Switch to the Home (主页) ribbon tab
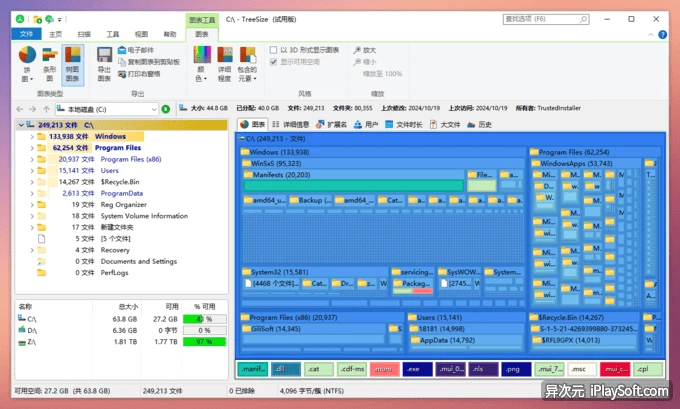The height and width of the screenshot is (409, 680). (56, 34)
